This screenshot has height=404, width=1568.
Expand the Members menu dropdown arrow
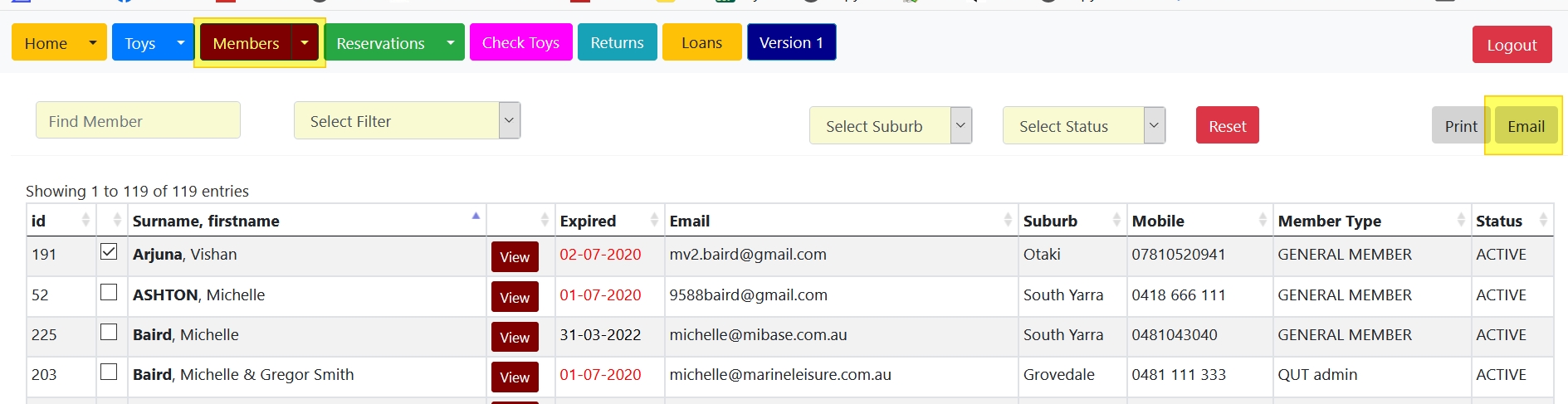(305, 43)
